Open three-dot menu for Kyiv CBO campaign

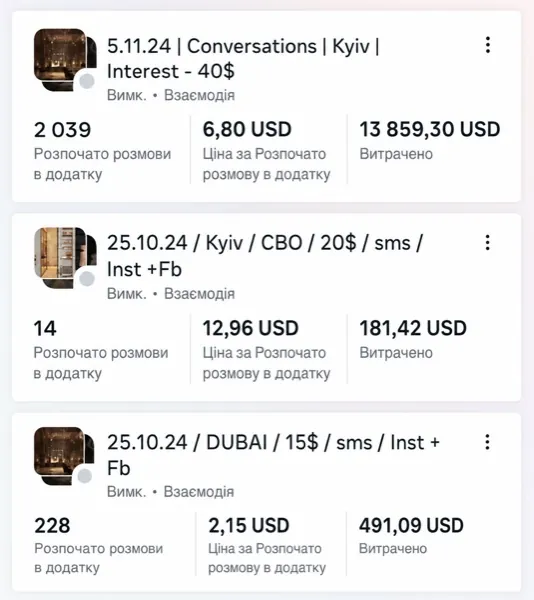(x=487, y=243)
